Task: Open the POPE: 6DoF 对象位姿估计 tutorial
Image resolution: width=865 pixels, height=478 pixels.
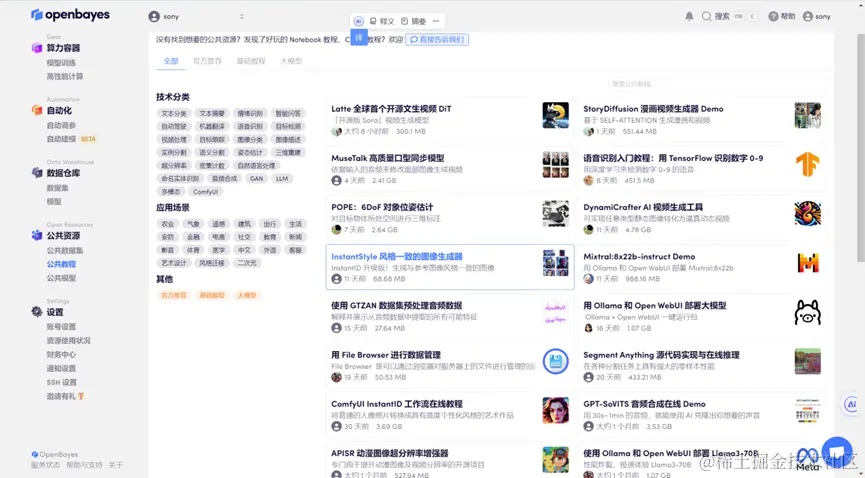Action: 382,208
